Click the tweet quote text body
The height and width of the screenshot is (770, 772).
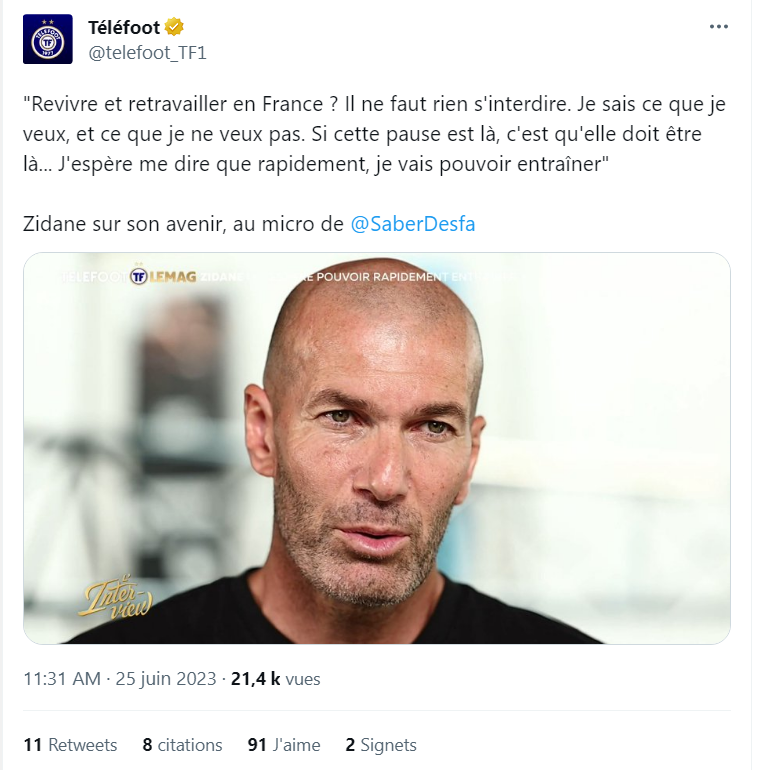[x=374, y=134]
